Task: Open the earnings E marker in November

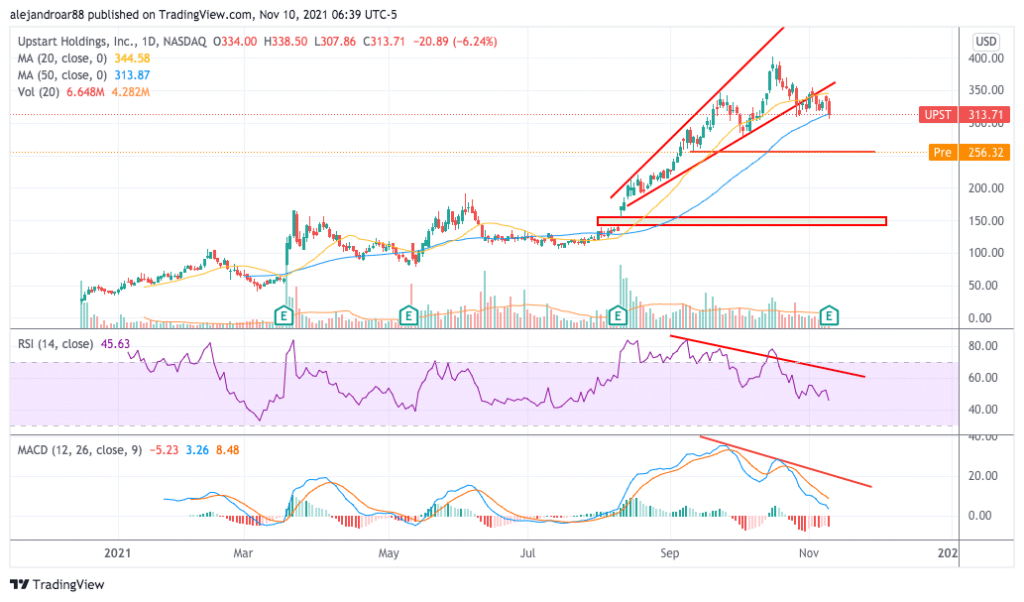Action: [x=829, y=316]
